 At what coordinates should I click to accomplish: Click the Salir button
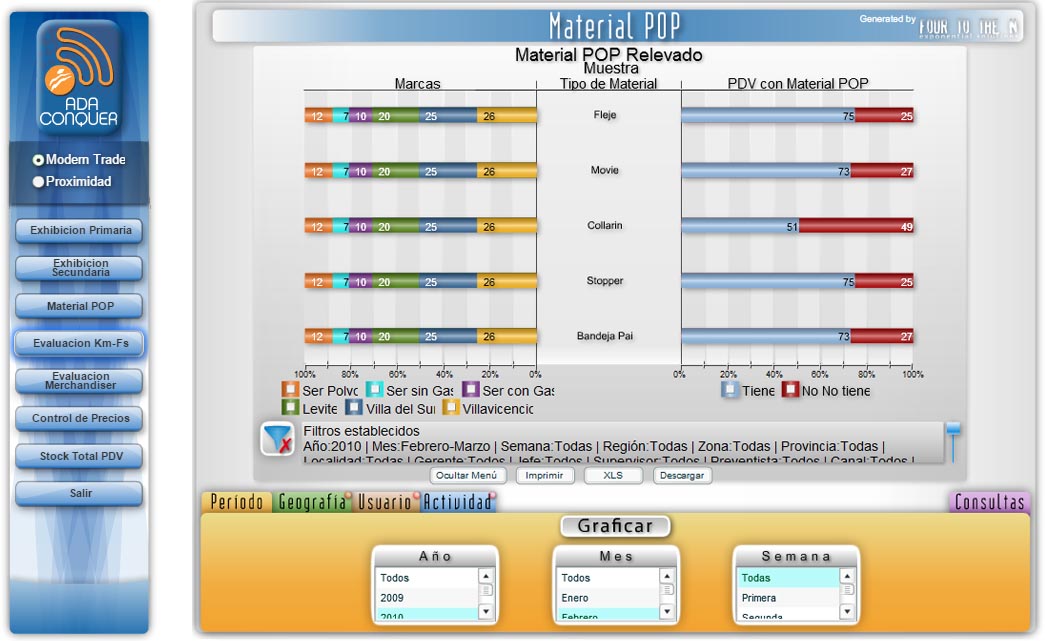(79, 494)
